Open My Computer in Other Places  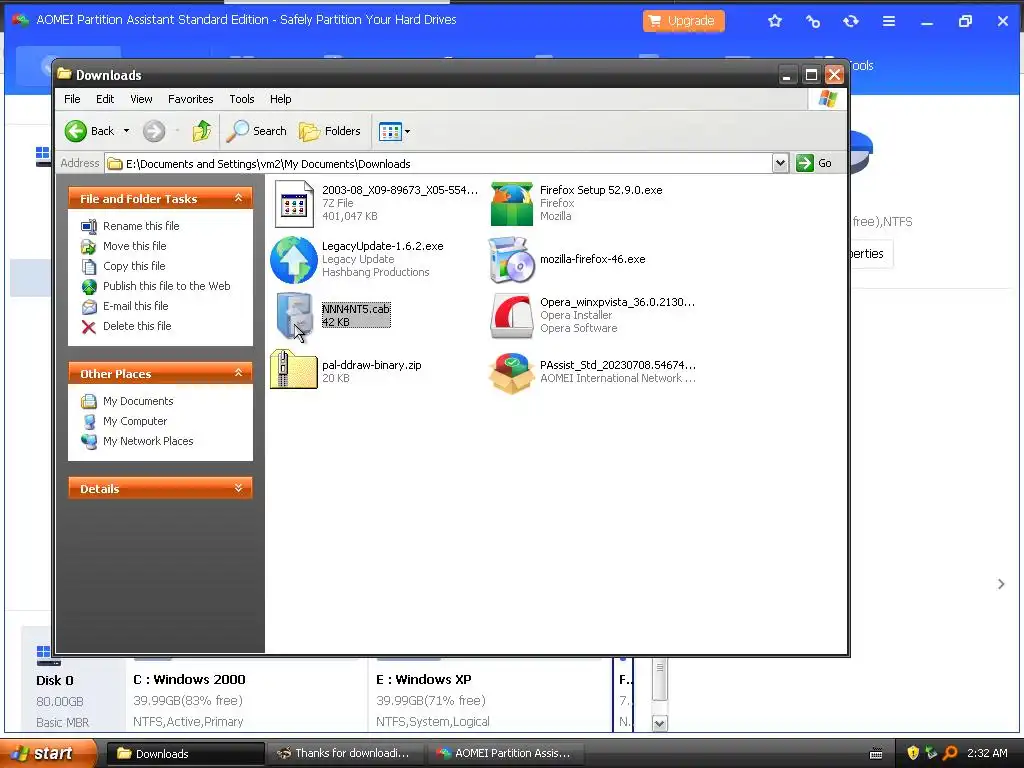[135, 421]
